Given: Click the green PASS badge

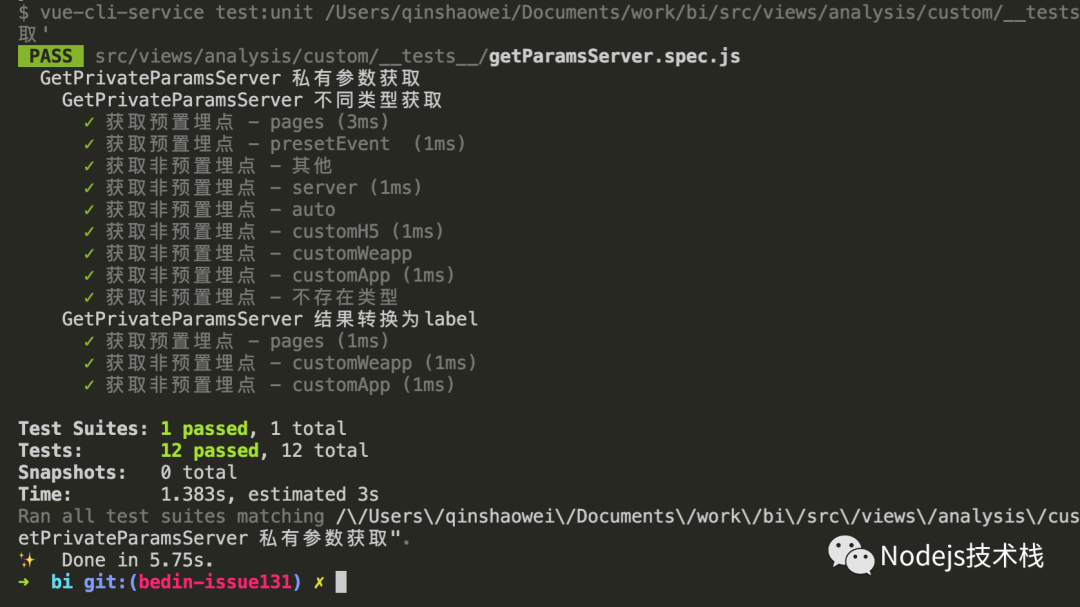Looking at the screenshot, I should pos(50,57).
